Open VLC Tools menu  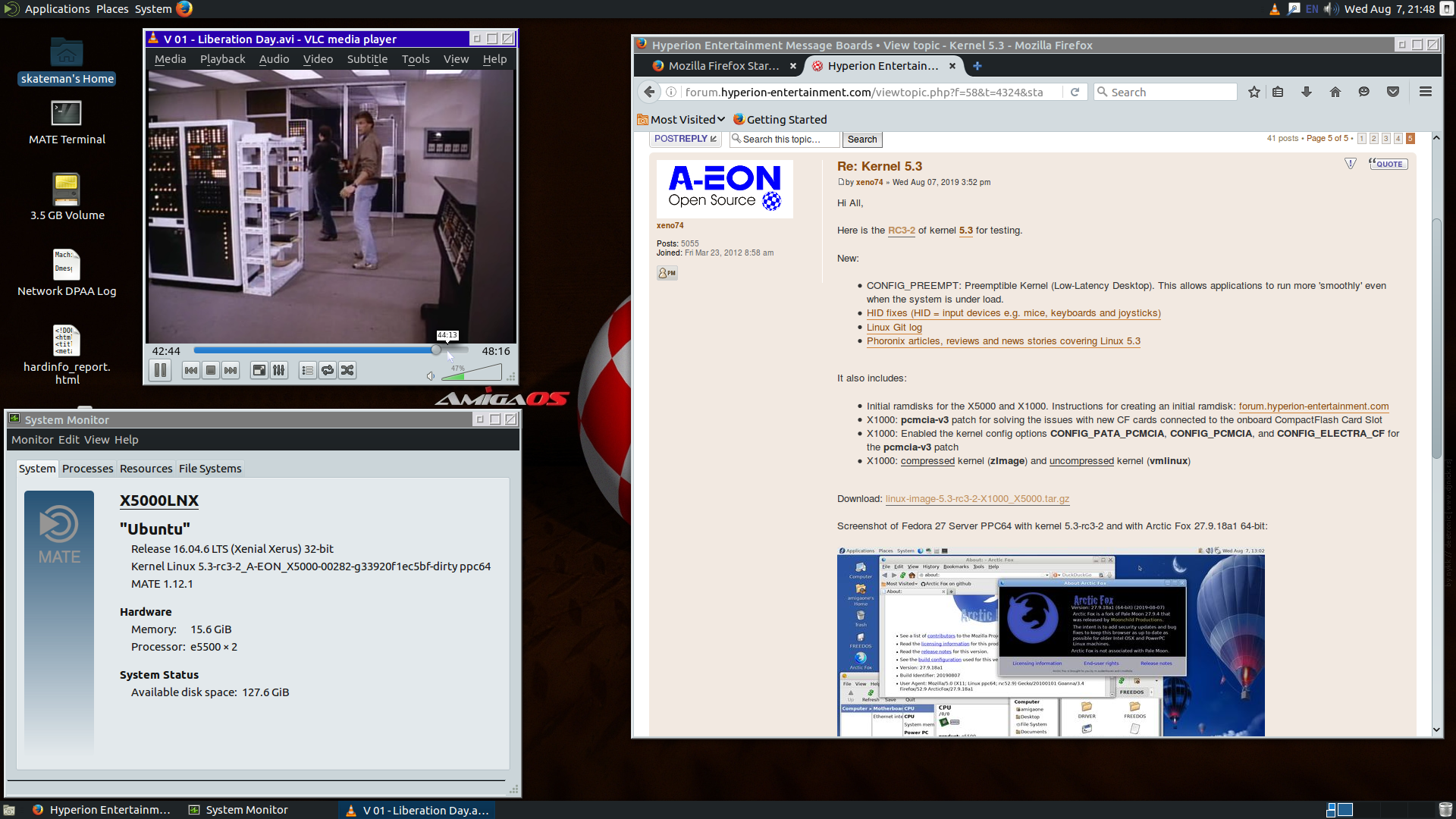click(x=416, y=59)
